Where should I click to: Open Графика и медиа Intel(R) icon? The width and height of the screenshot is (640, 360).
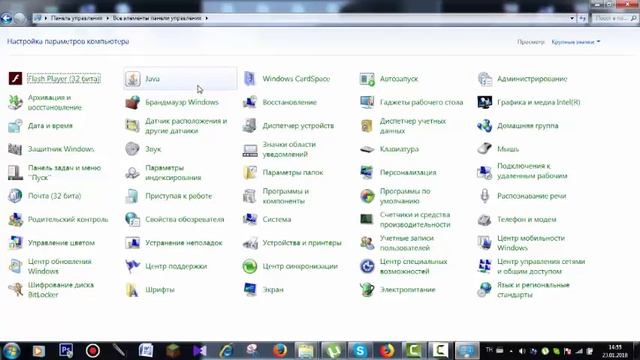coord(484,102)
